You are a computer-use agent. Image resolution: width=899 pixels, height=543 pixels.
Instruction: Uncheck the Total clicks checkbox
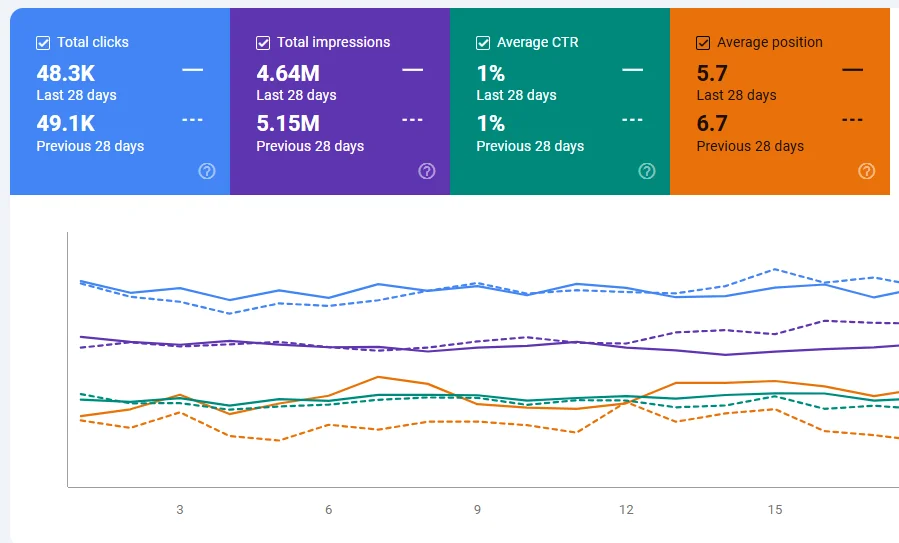pos(43,43)
